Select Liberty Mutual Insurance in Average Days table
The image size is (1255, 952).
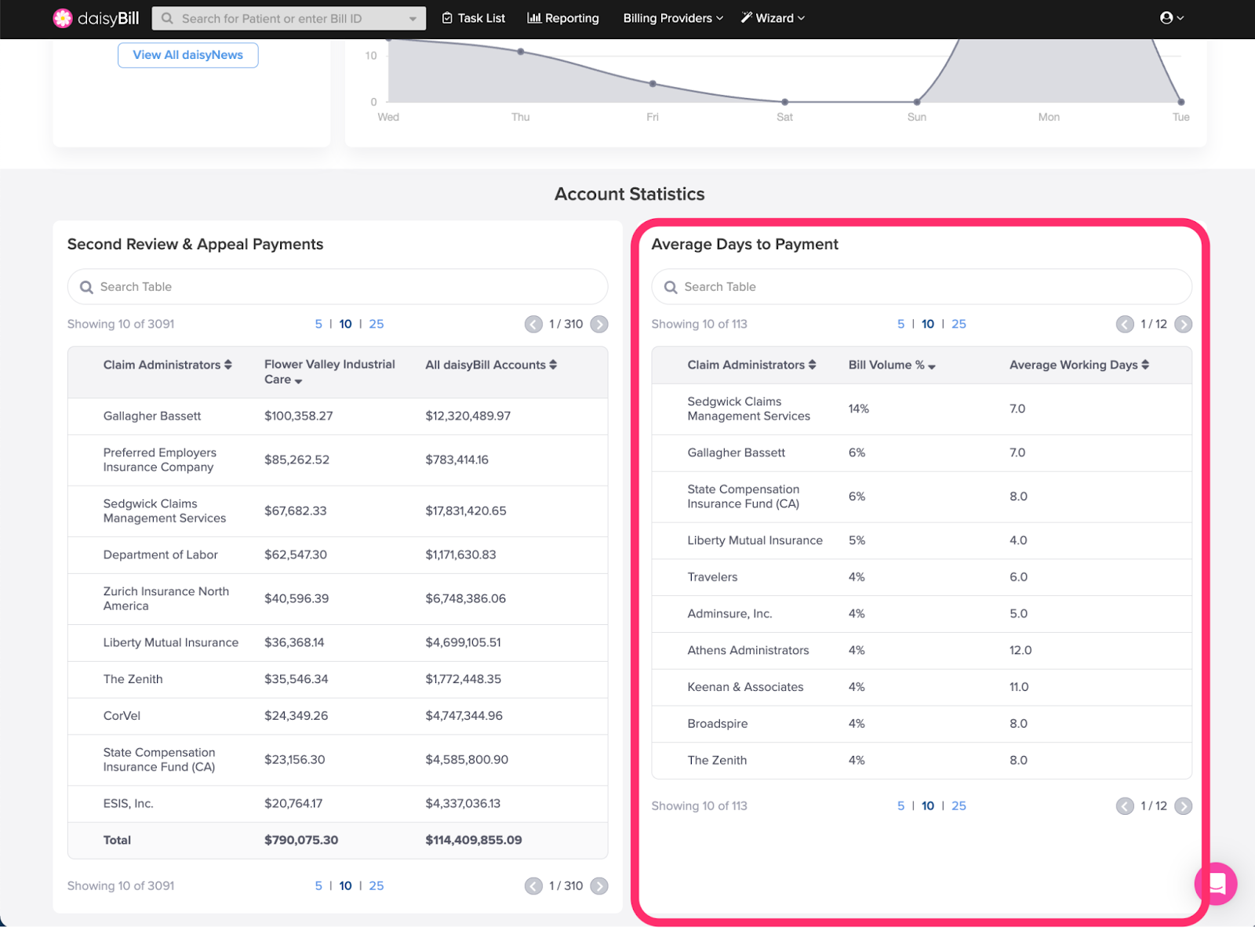(x=922, y=541)
